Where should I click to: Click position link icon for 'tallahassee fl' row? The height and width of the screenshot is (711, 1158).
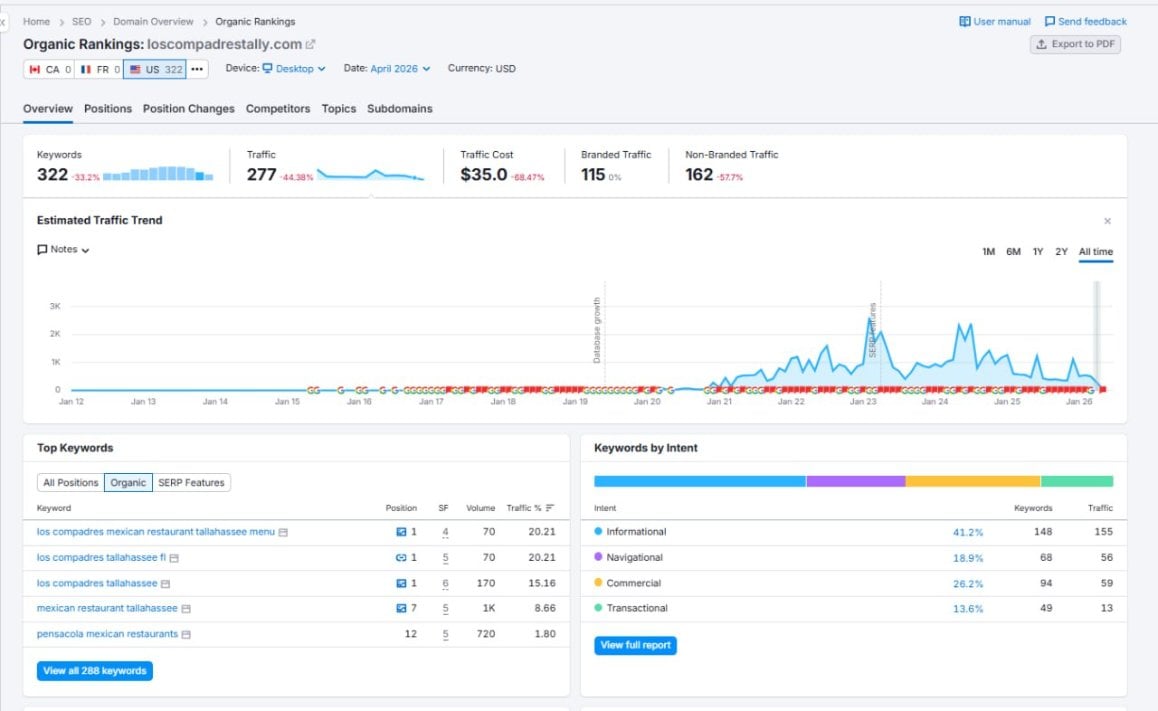click(x=401, y=557)
